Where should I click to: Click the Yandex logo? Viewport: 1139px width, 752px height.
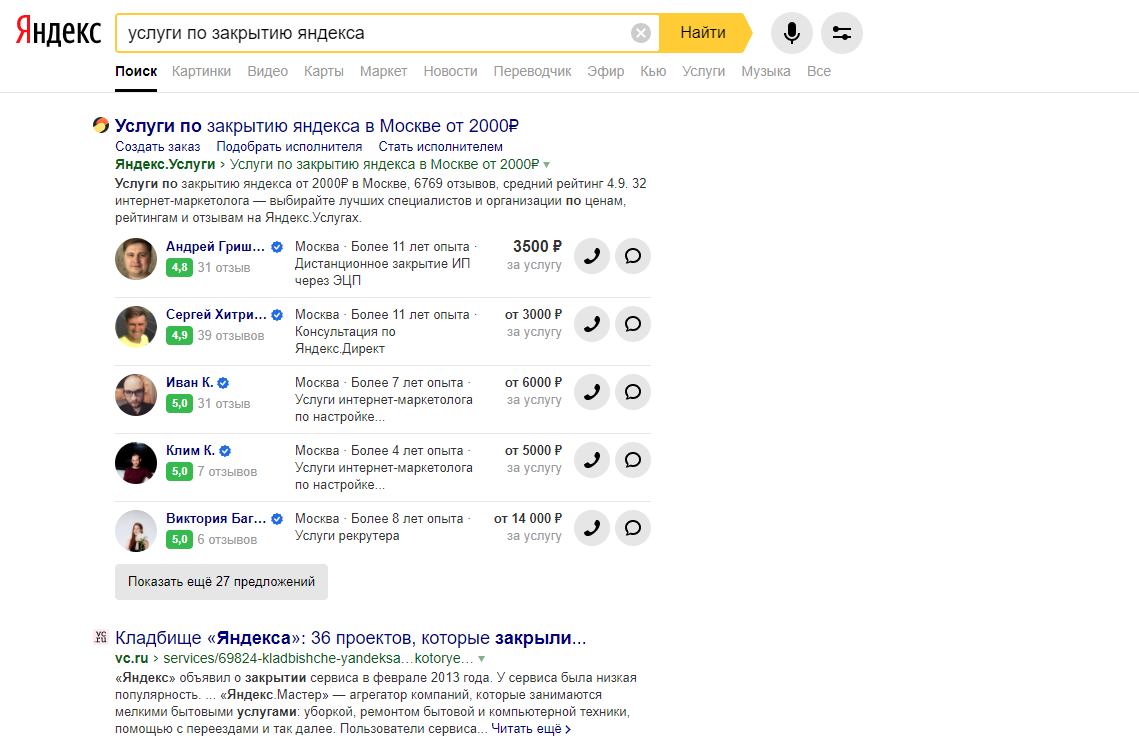58,31
